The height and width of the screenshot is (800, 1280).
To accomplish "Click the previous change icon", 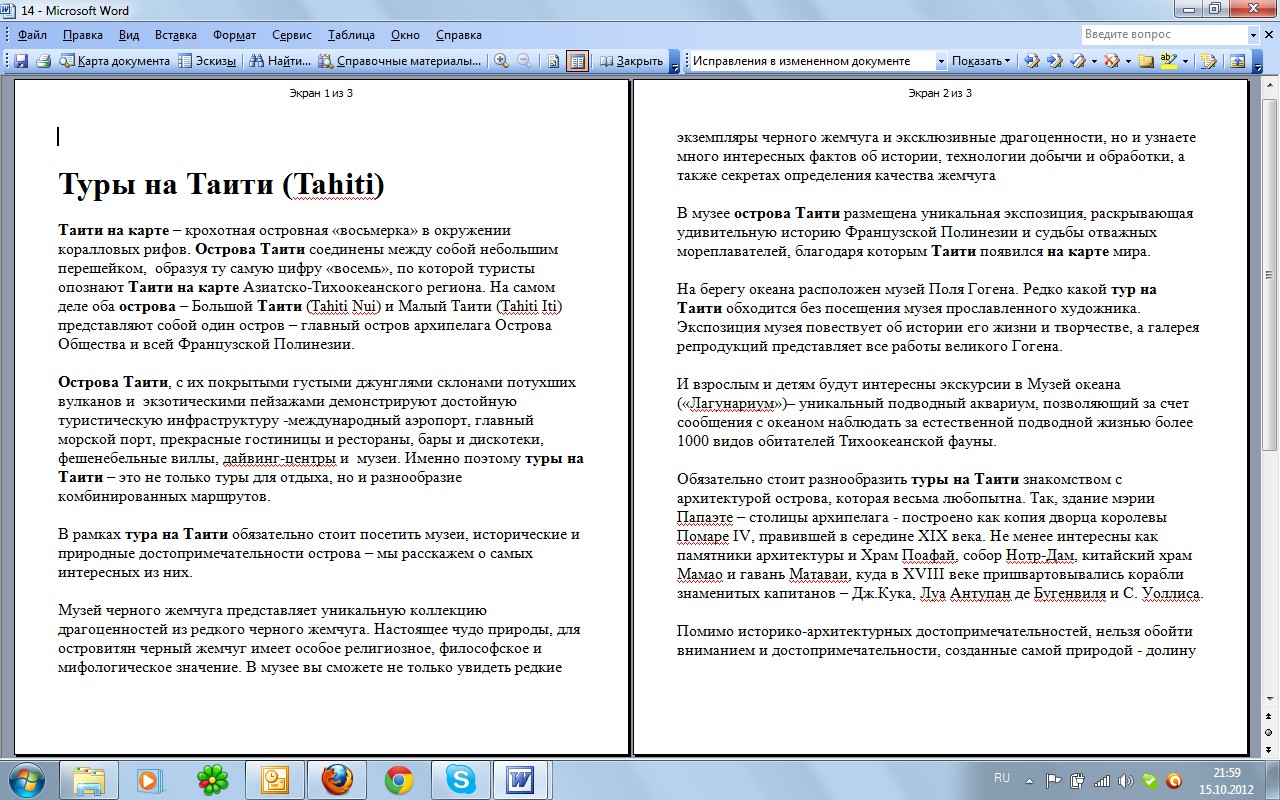I will [x=1032, y=61].
